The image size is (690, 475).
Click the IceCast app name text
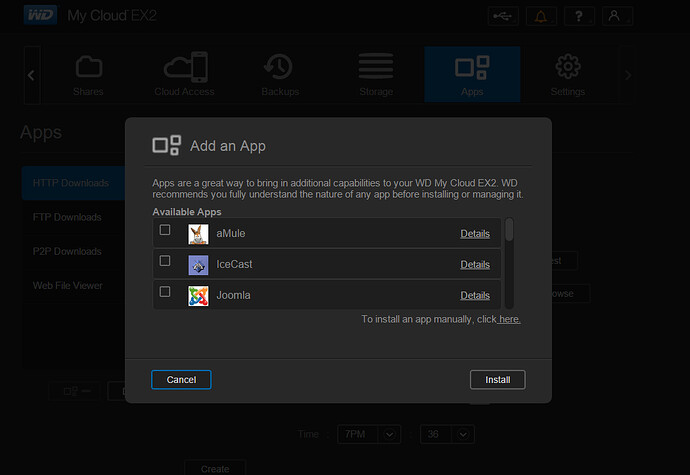[x=234, y=264]
